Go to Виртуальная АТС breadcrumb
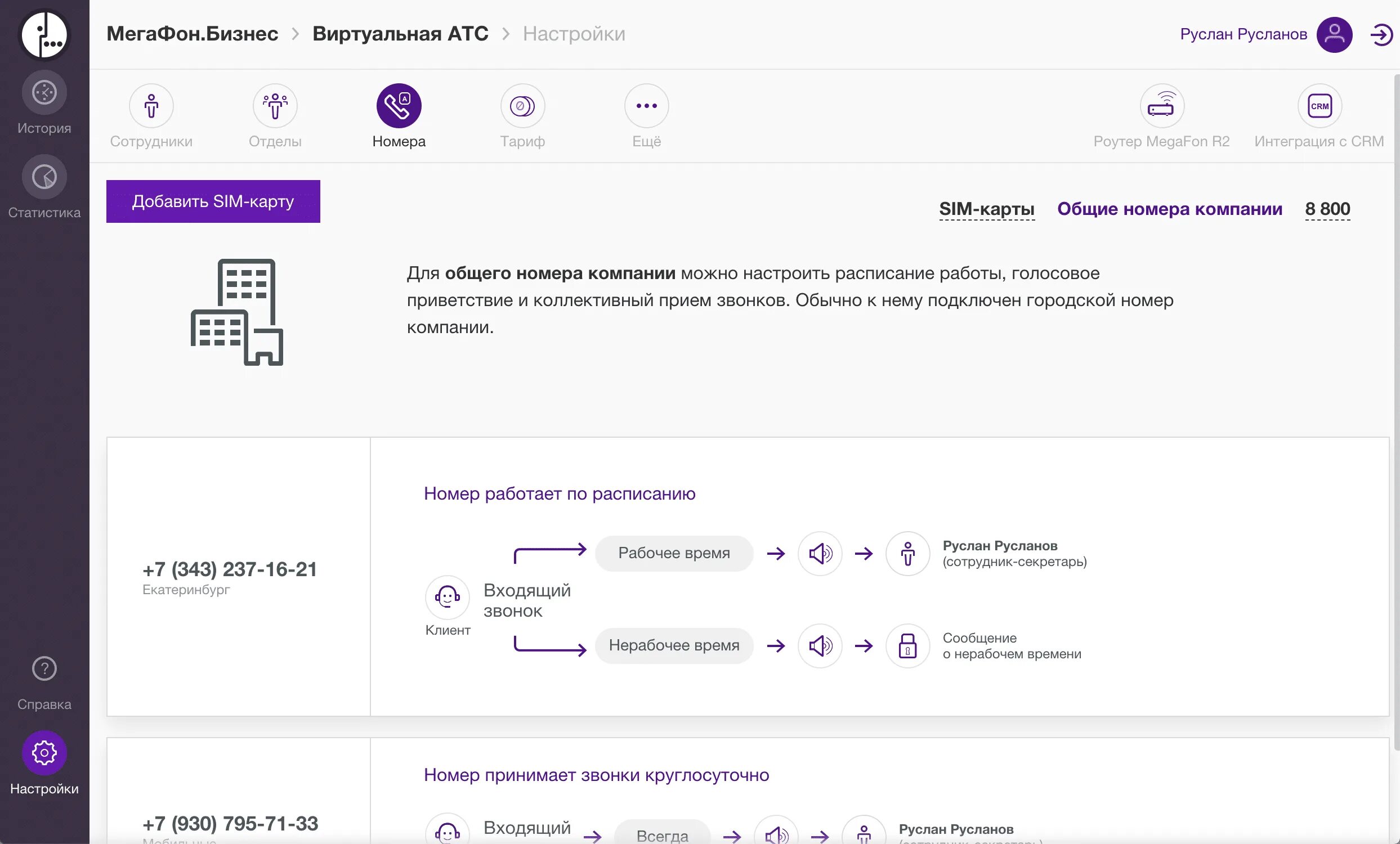The width and height of the screenshot is (1400, 844). [400, 34]
